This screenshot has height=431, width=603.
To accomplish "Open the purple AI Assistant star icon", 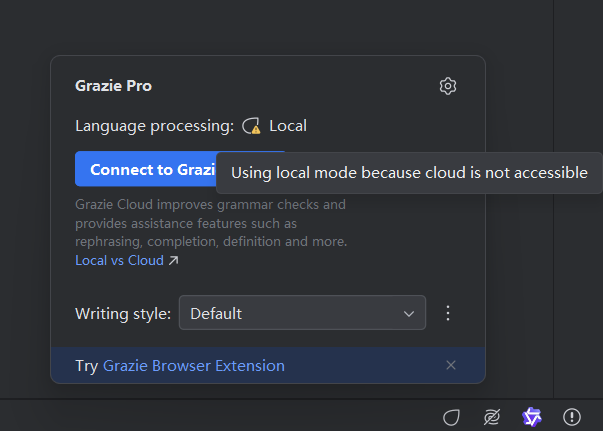I will pyautogui.click(x=532, y=417).
